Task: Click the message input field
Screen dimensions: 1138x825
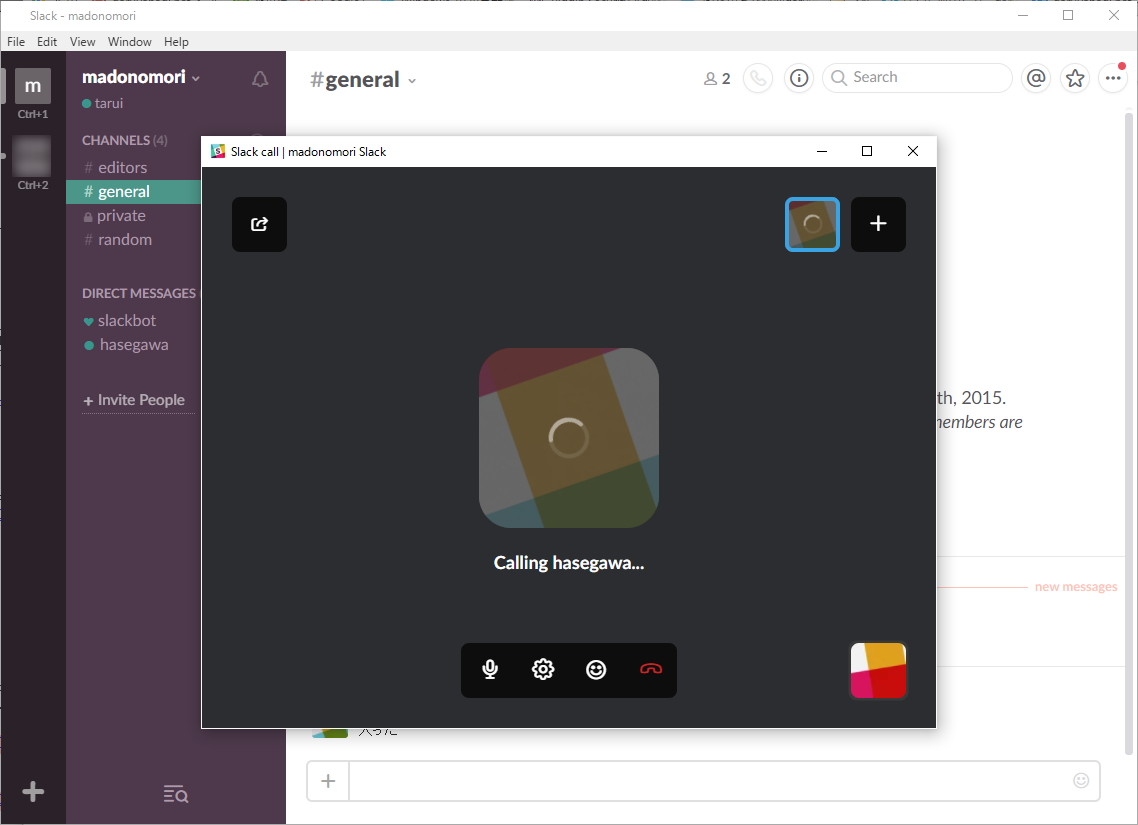Action: pyautogui.click(x=704, y=781)
